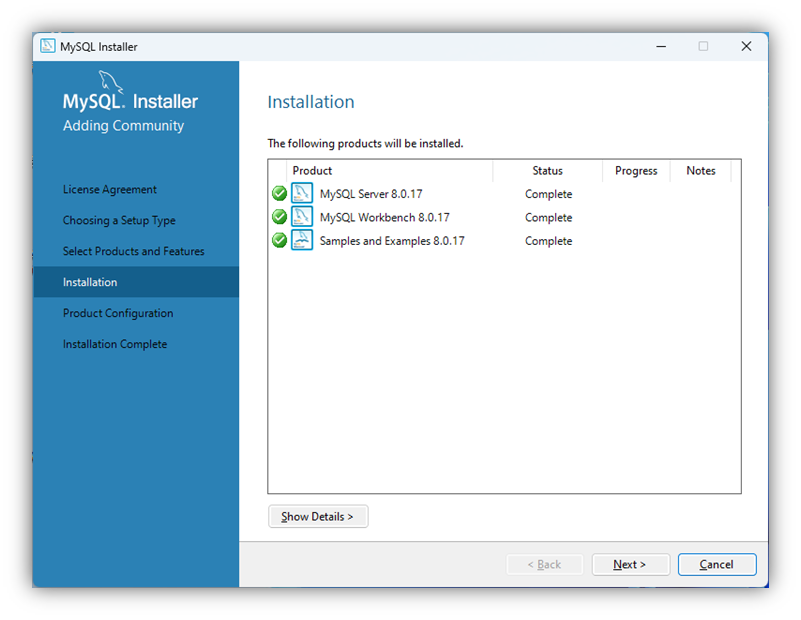
Task: Sort by the Status column header
Action: point(548,171)
